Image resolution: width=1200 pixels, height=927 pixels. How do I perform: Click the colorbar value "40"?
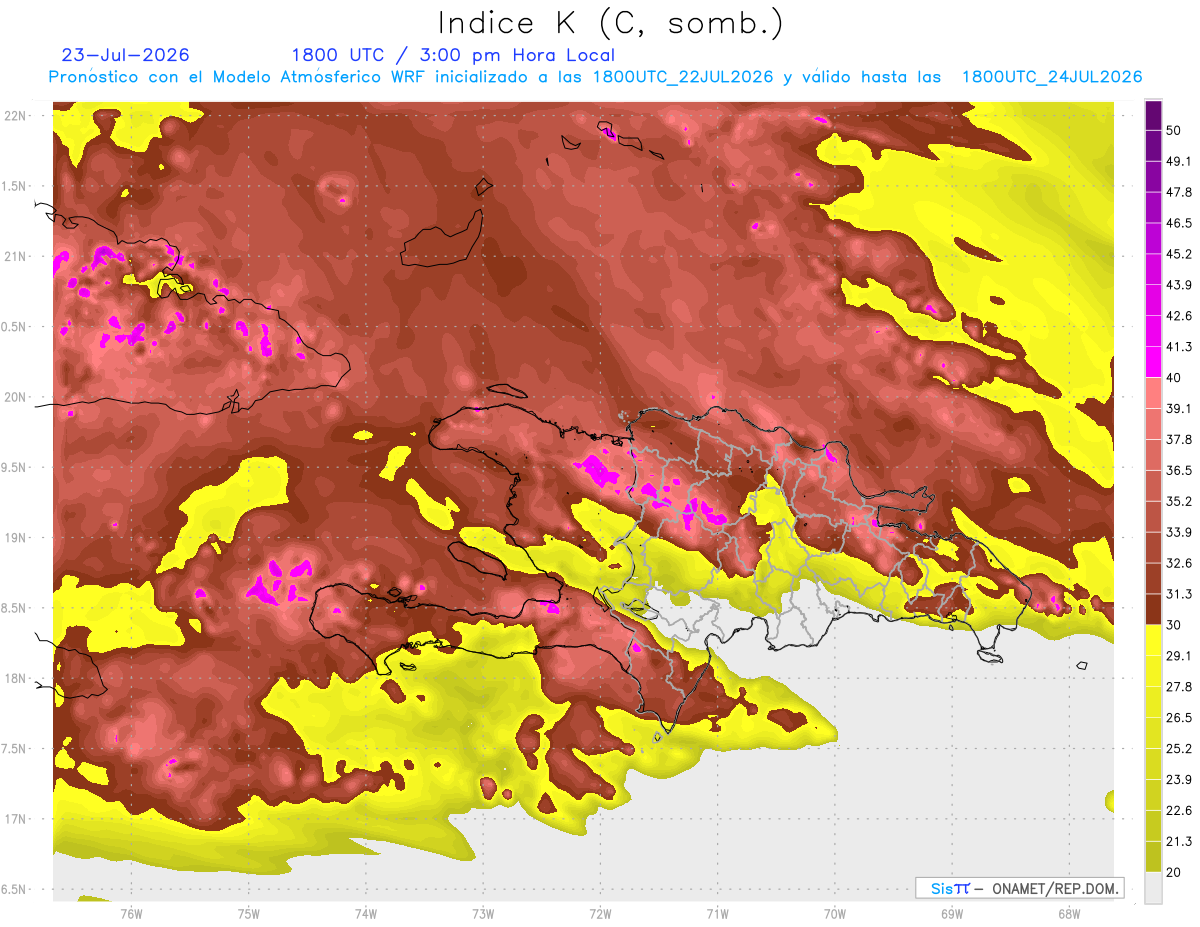coord(1175,378)
